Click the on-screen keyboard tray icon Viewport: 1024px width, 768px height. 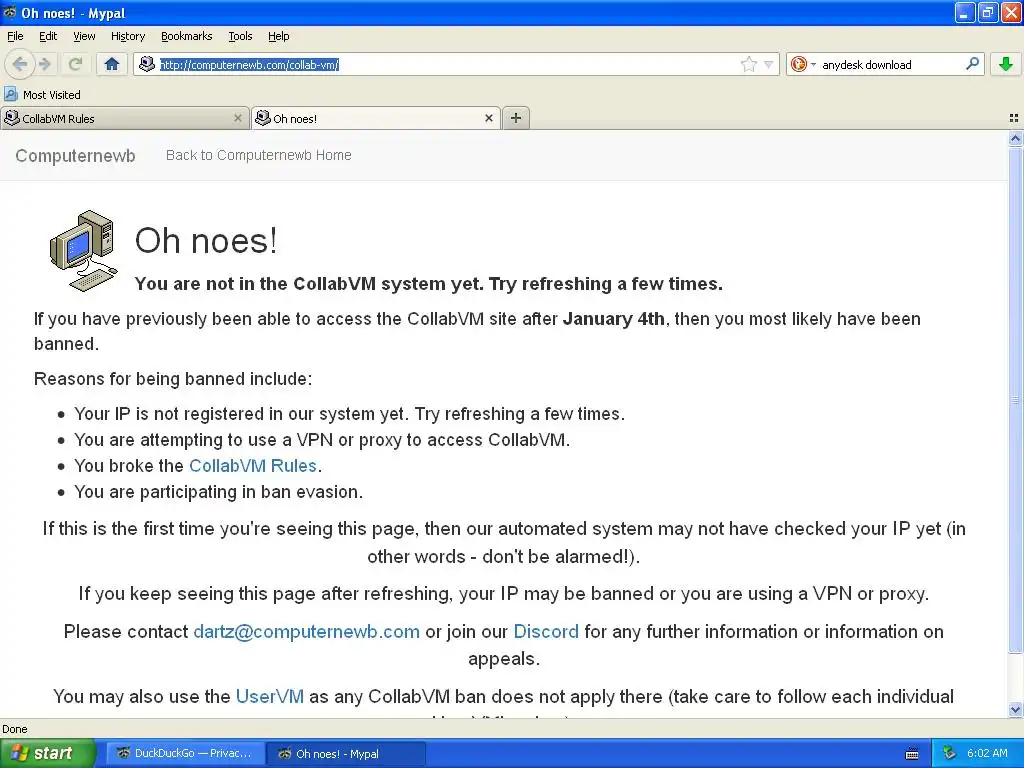pos(912,754)
